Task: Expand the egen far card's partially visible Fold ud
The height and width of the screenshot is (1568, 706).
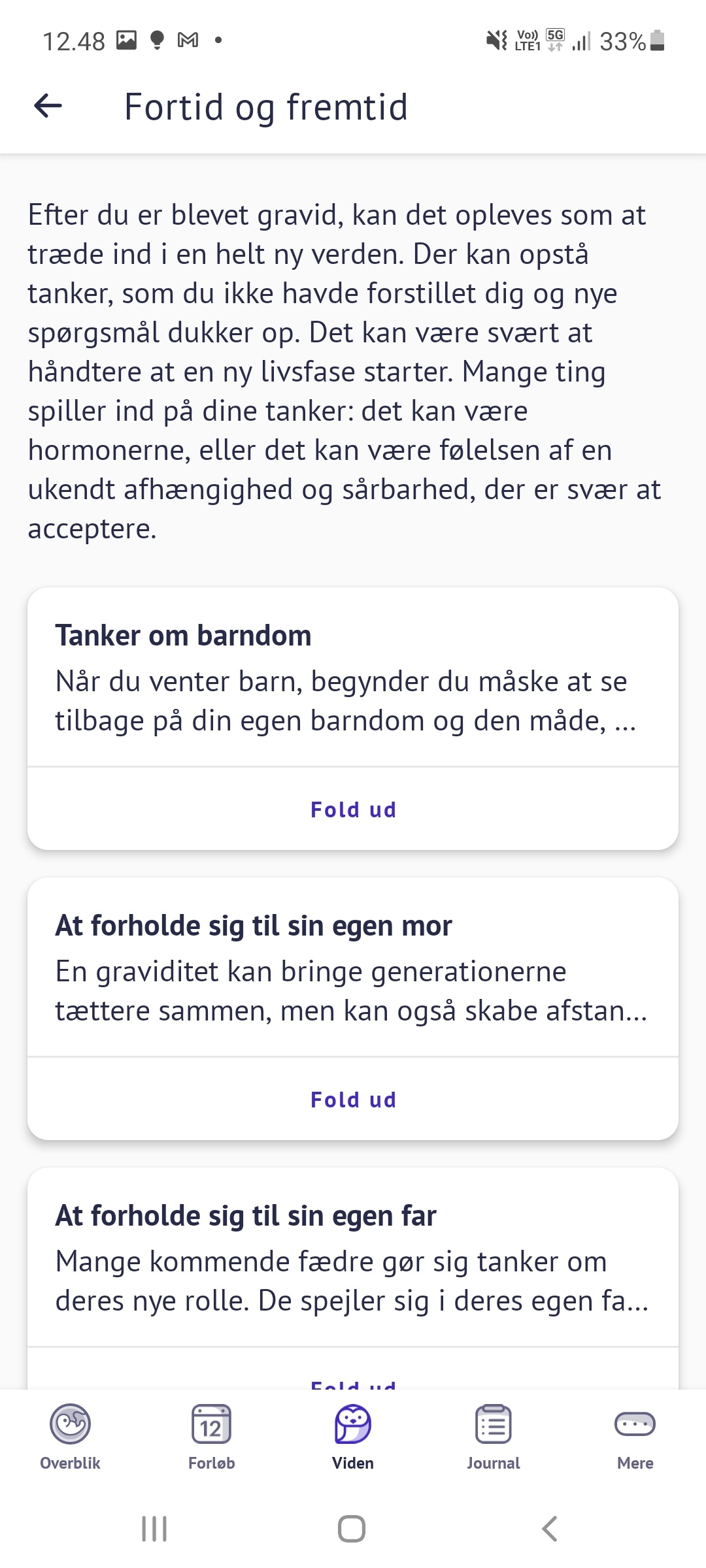Action: coord(353,1383)
